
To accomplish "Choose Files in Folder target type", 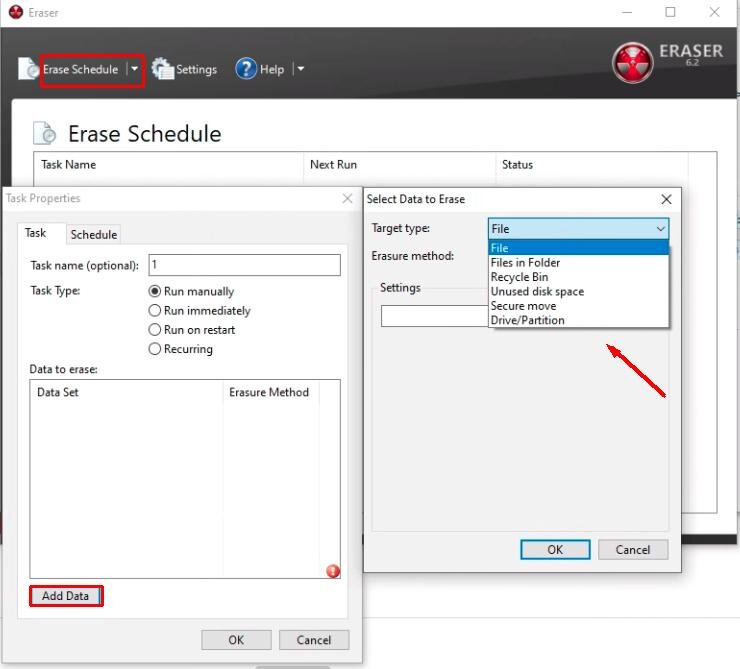I will click(578, 262).
